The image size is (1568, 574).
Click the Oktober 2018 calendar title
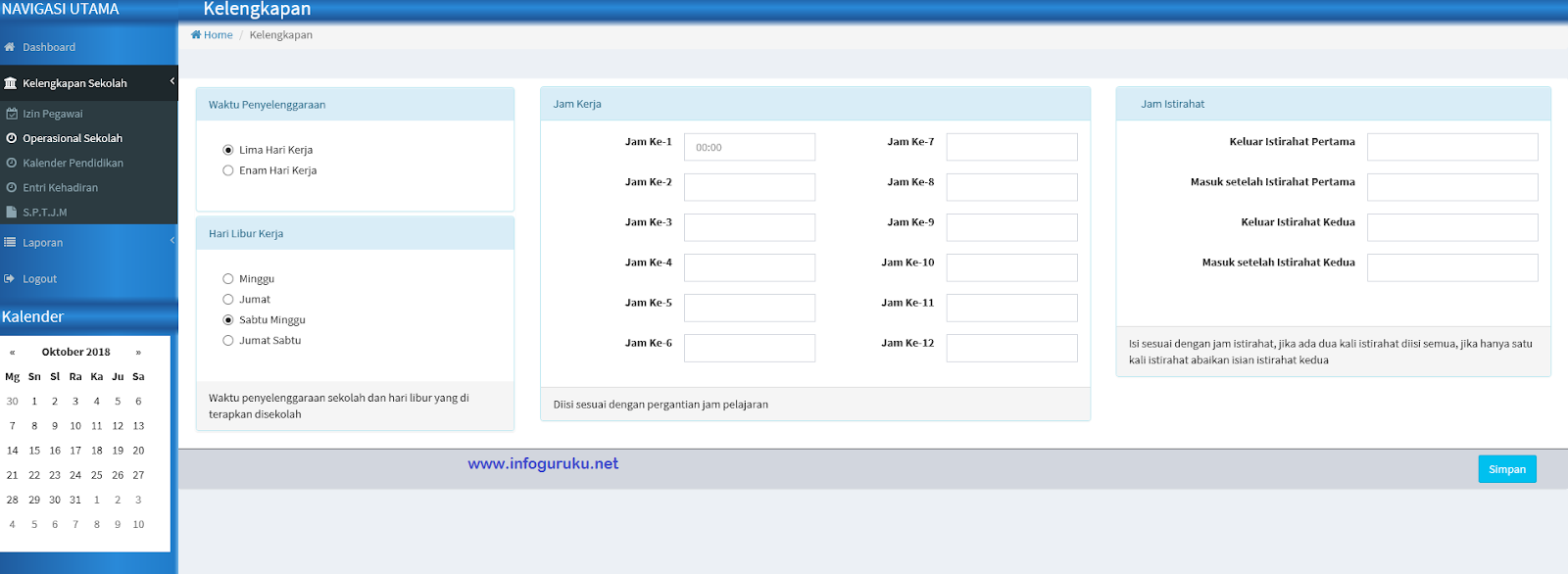(x=75, y=352)
